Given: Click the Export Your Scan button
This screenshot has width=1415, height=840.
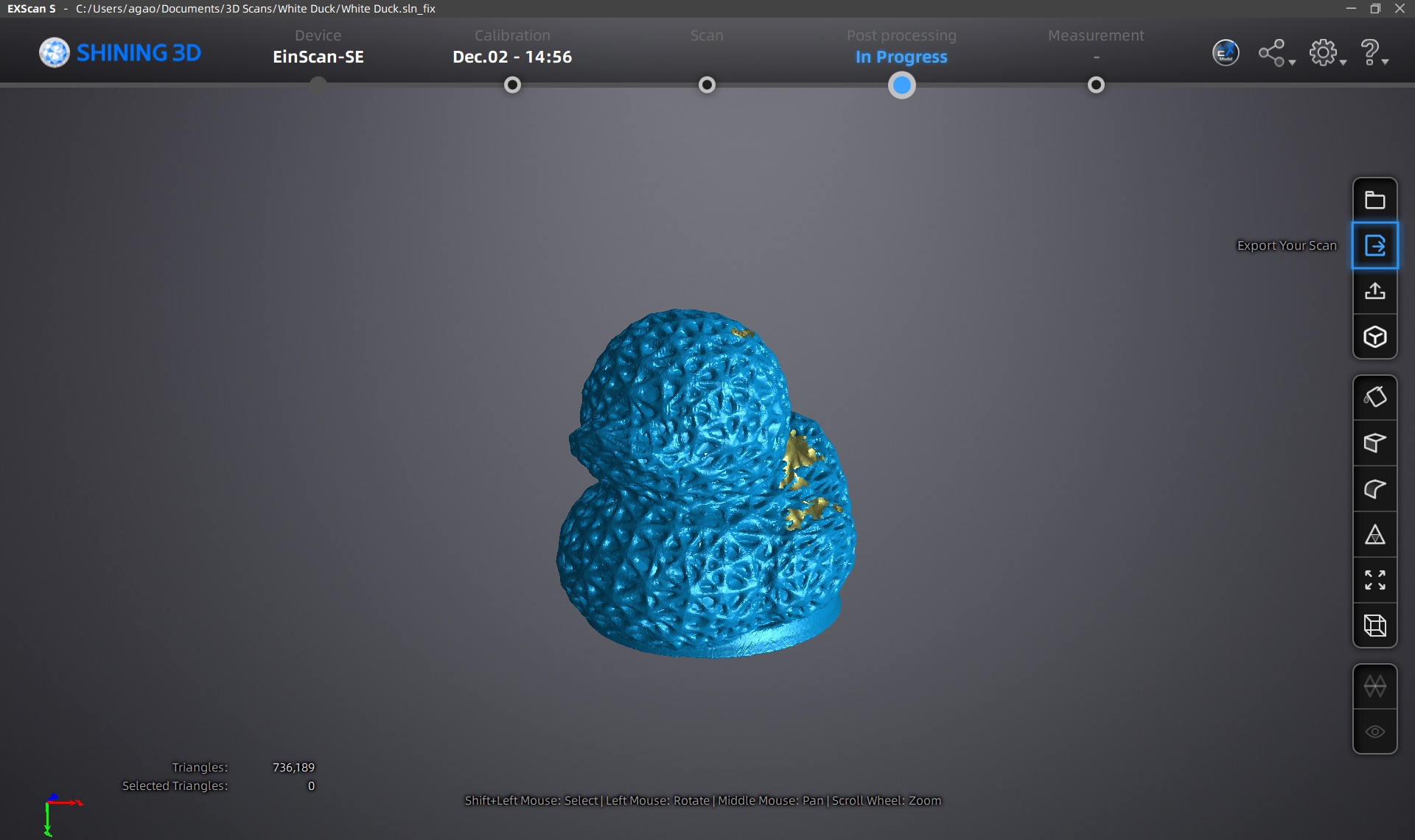Looking at the screenshot, I should 1374,245.
